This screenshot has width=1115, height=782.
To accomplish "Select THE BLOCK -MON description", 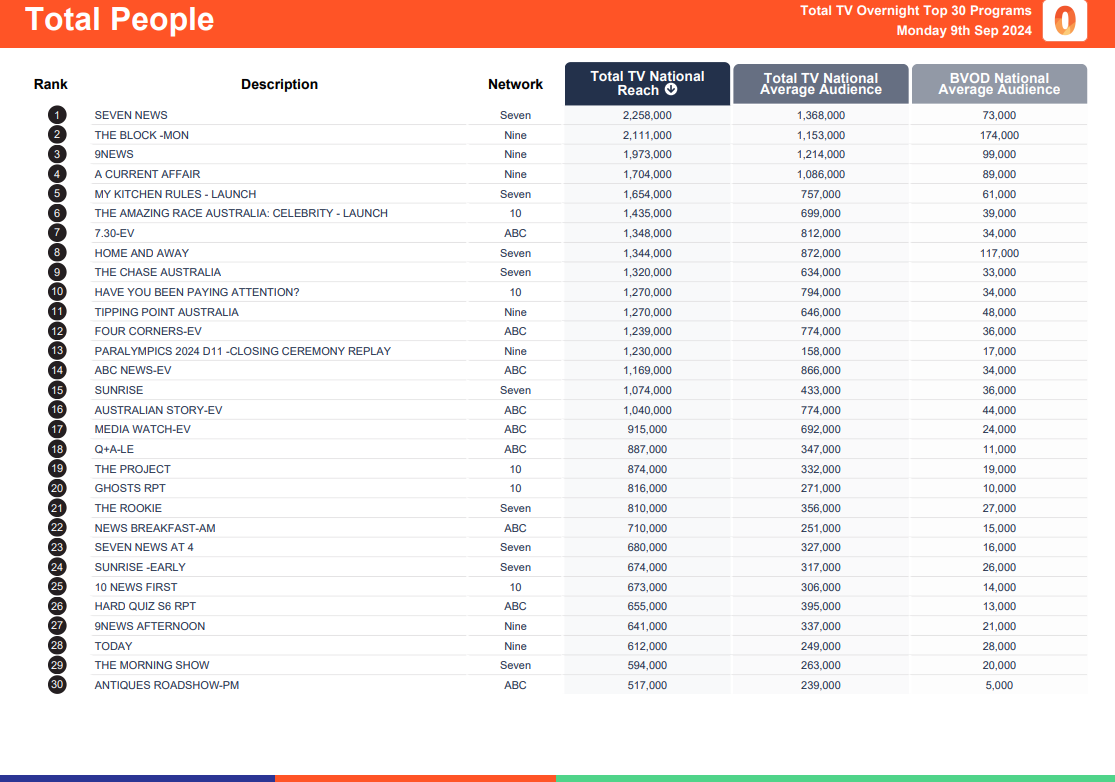I will (x=142, y=135).
